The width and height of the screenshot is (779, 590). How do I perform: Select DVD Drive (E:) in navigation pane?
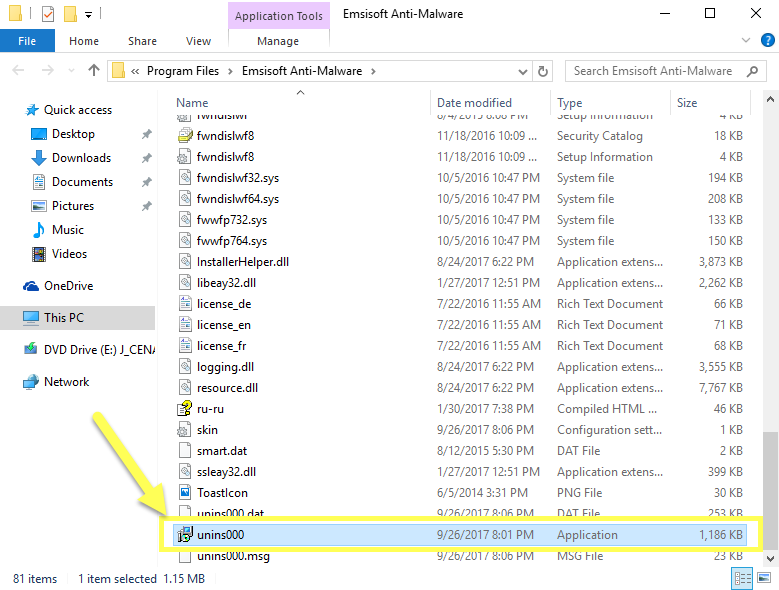pyautogui.click(x=99, y=350)
